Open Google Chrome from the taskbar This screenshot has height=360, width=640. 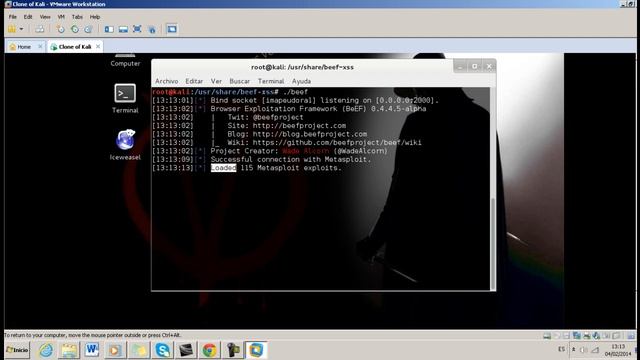point(209,350)
